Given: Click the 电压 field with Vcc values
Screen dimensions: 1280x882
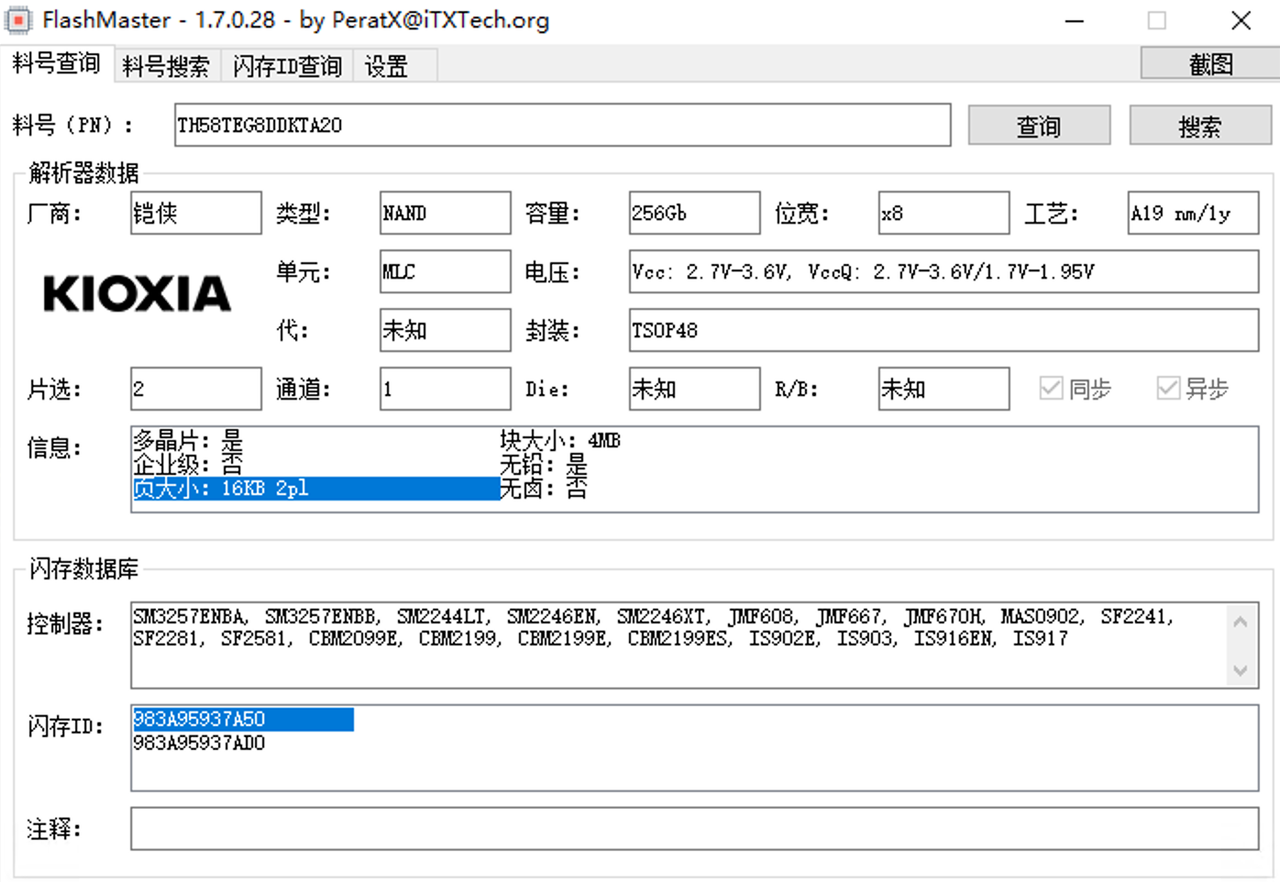Looking at the screenshot, I should 944,271.
